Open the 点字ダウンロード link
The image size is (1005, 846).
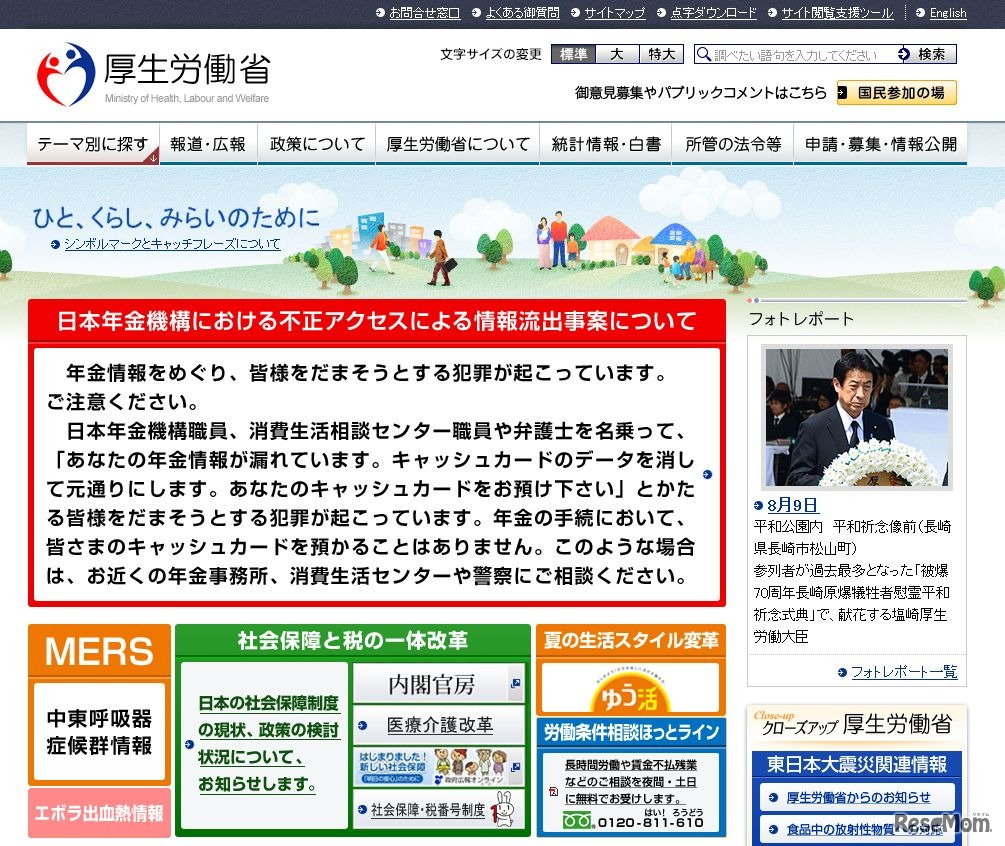[x=713, y=13]
